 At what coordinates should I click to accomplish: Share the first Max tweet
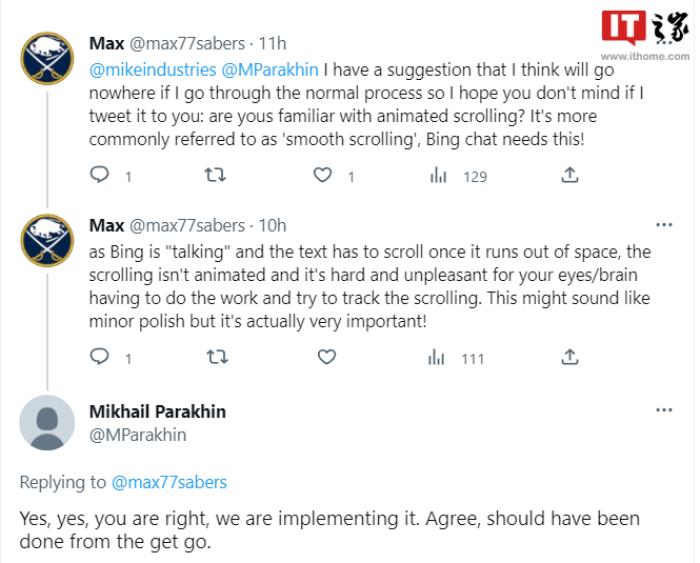coord(569,176)
